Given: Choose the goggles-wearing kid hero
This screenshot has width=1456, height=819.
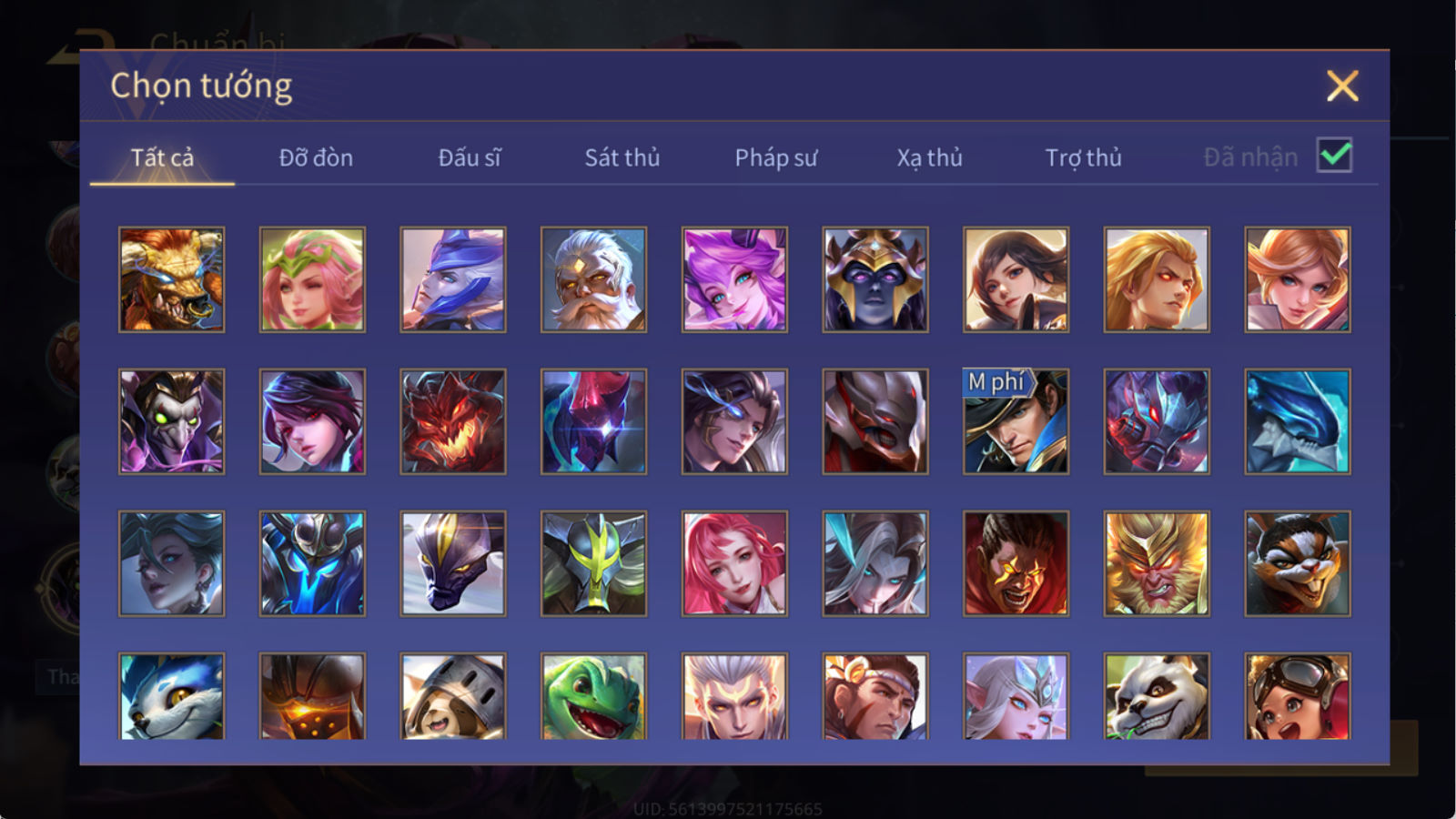Looking at the screenshot, I should point(1298,696).
